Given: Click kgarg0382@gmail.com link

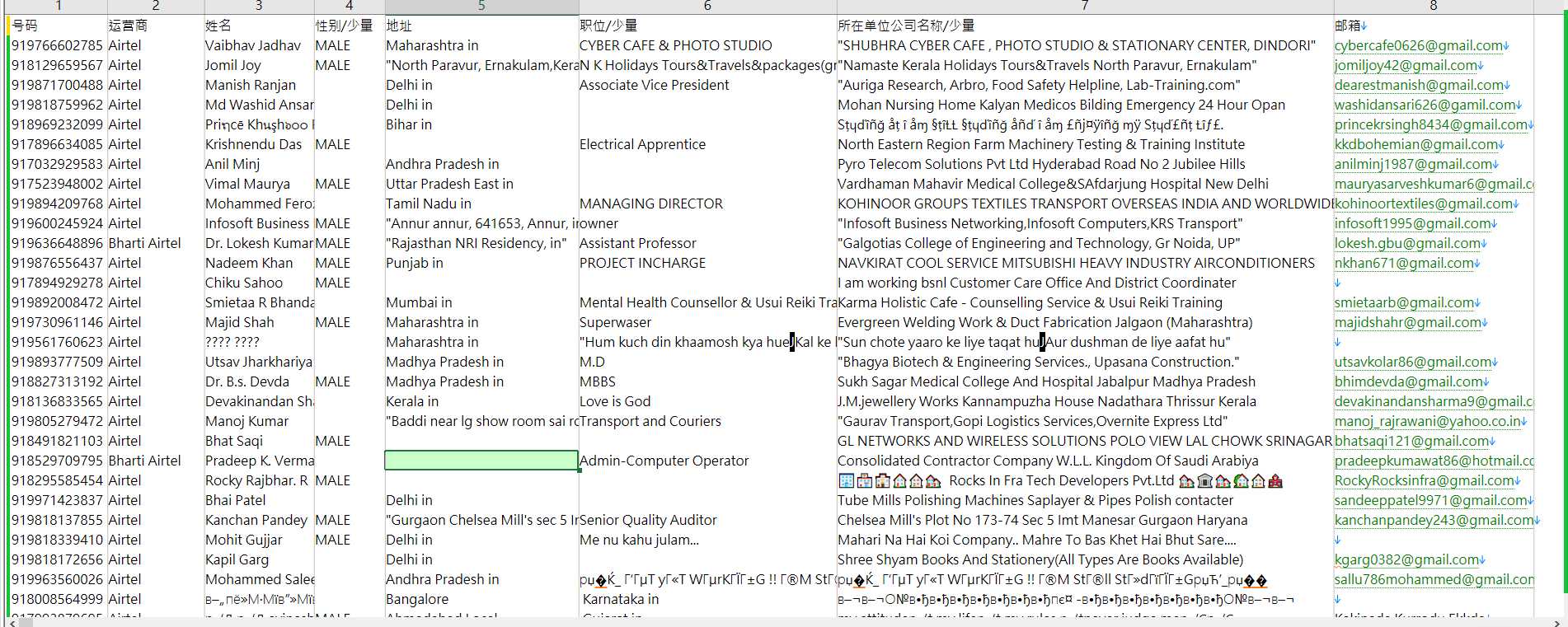Looking at the screenshot, I should (1406, 559).
